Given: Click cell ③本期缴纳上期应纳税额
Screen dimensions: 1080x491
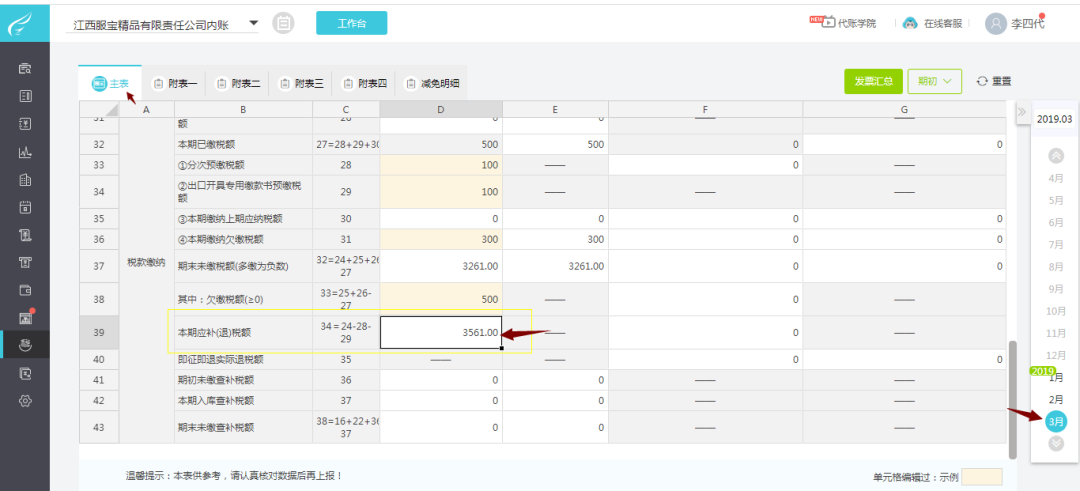Looking at the screenshot, I should (243, 219).
